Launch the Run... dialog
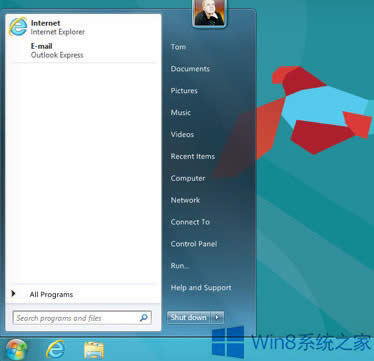 pyautogui.click(x=180, y=266)
